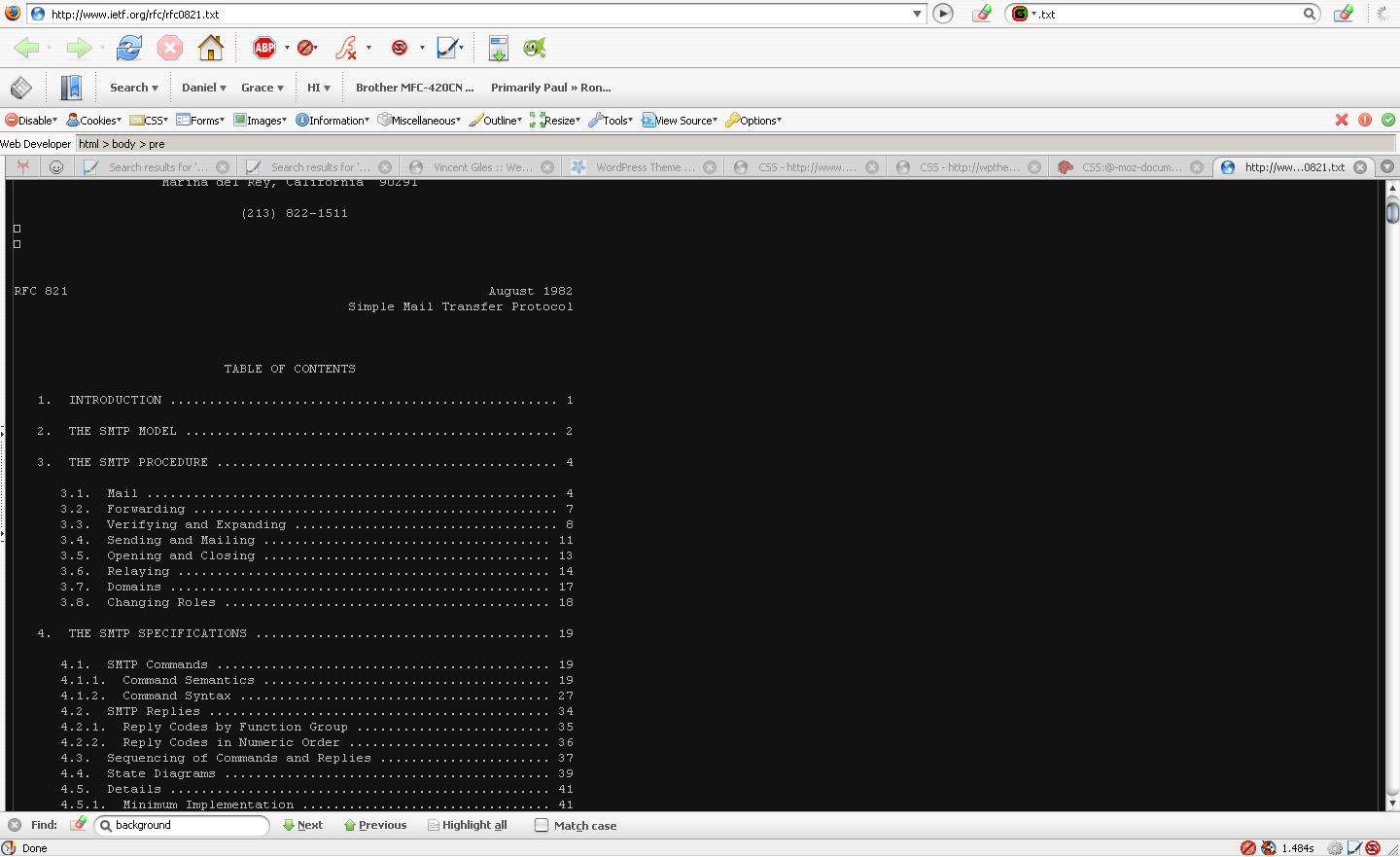This screenshot has width=1400, height=857.
Task: Click the NoScript status bar icon
Action: (x=1373, y=848)
